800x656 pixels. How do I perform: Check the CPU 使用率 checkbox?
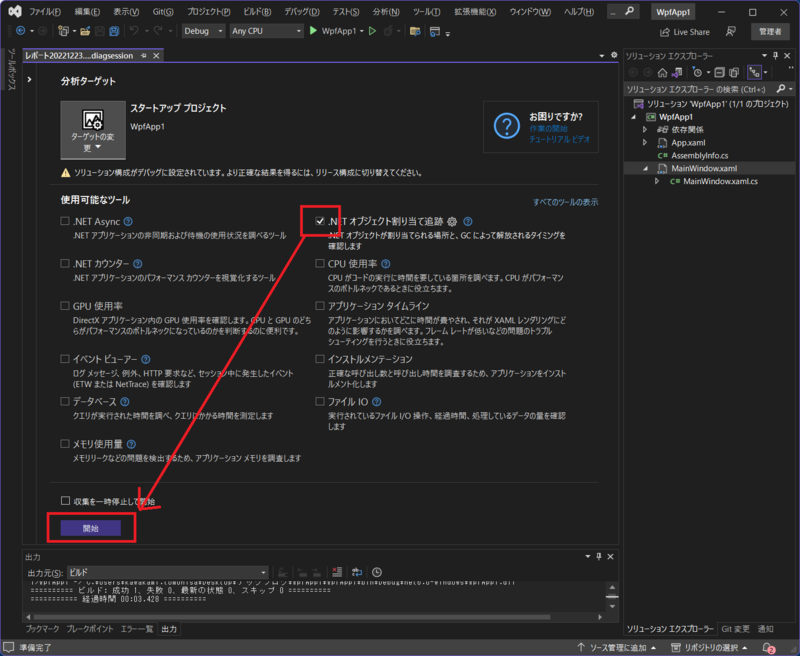[x=320, y=263]
